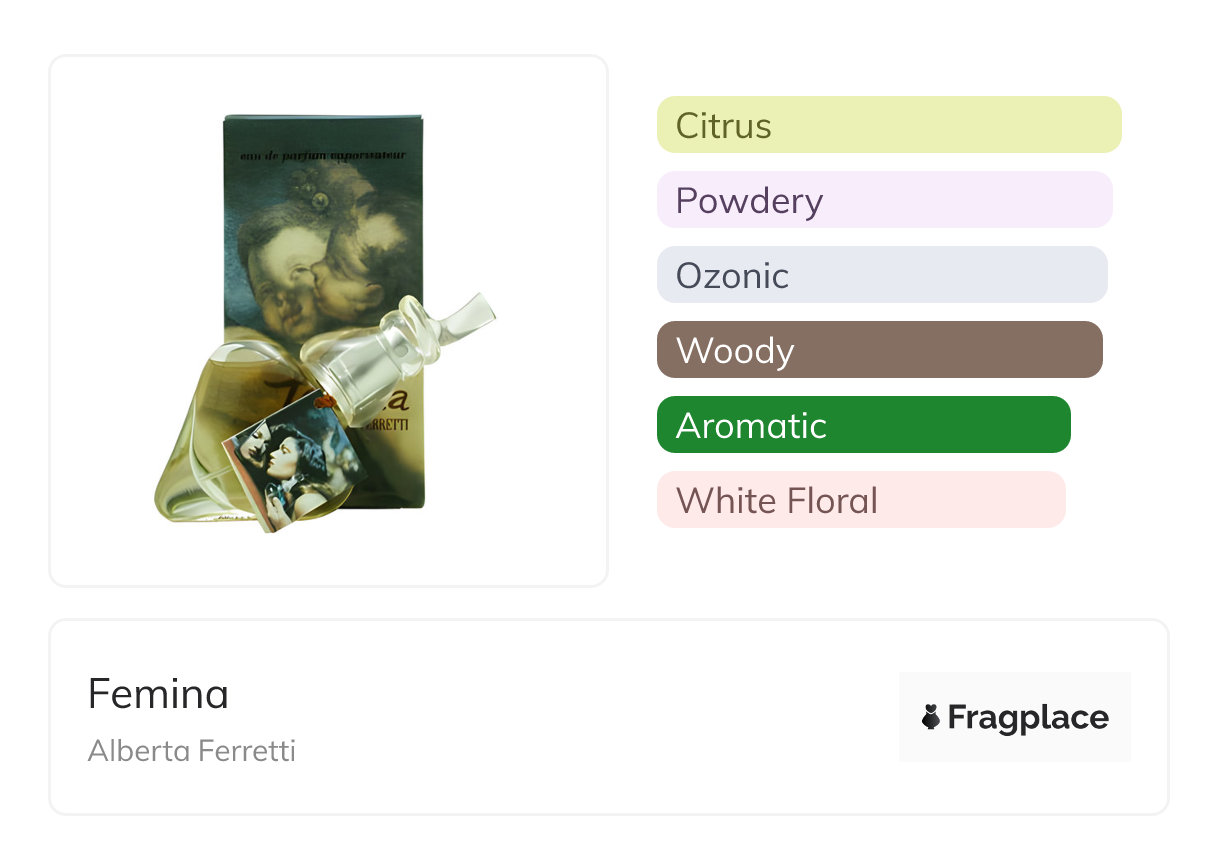Select the Powdery accord bar
1218x864 pixels.
885,200
